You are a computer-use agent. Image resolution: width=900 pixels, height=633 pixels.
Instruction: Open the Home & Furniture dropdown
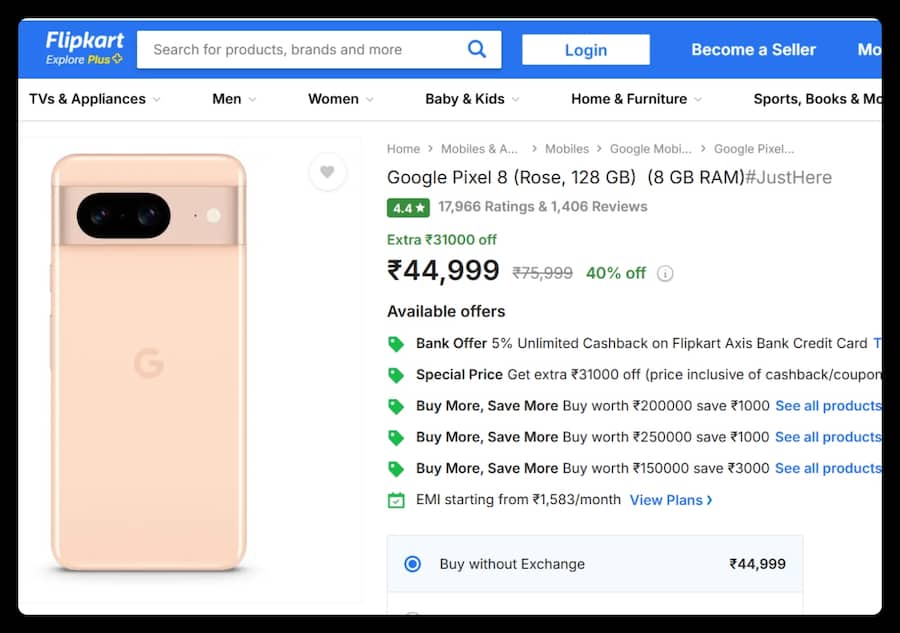point(636,99)
